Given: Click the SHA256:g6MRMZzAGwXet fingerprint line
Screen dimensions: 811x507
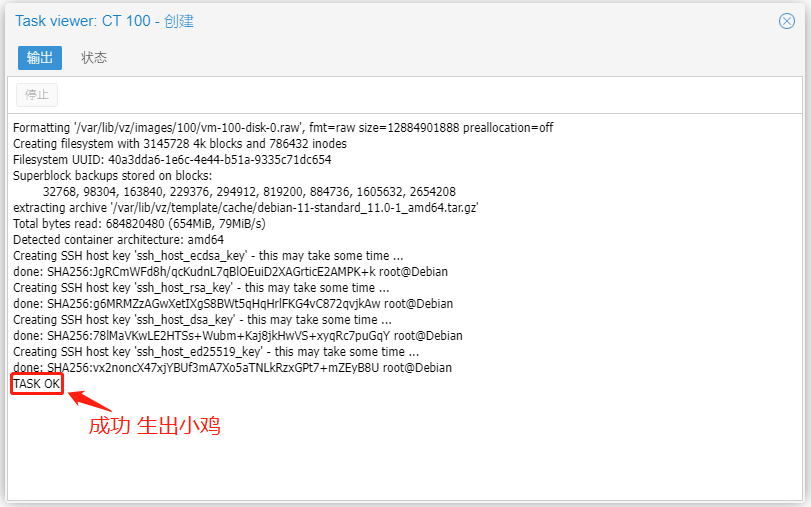Looking at the screenshot, I should pyautogui.click(x=233, y=304).
